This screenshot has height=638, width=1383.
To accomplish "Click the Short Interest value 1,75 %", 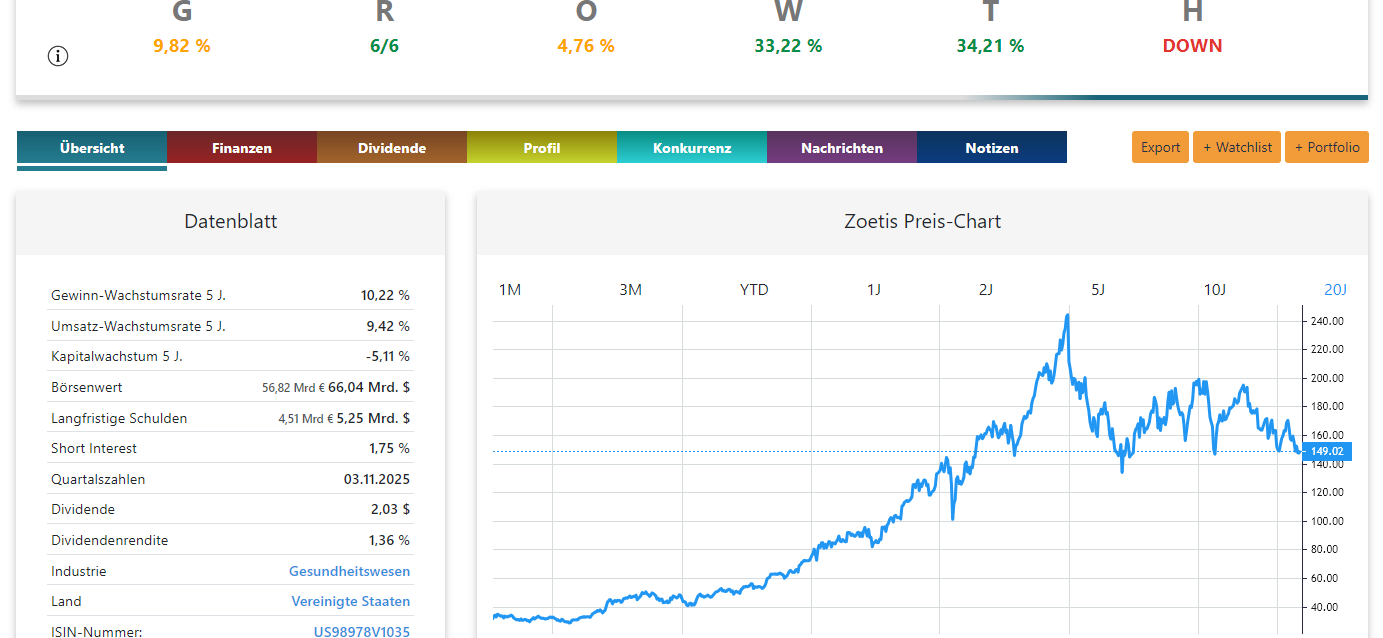I will tap(389, 448).
